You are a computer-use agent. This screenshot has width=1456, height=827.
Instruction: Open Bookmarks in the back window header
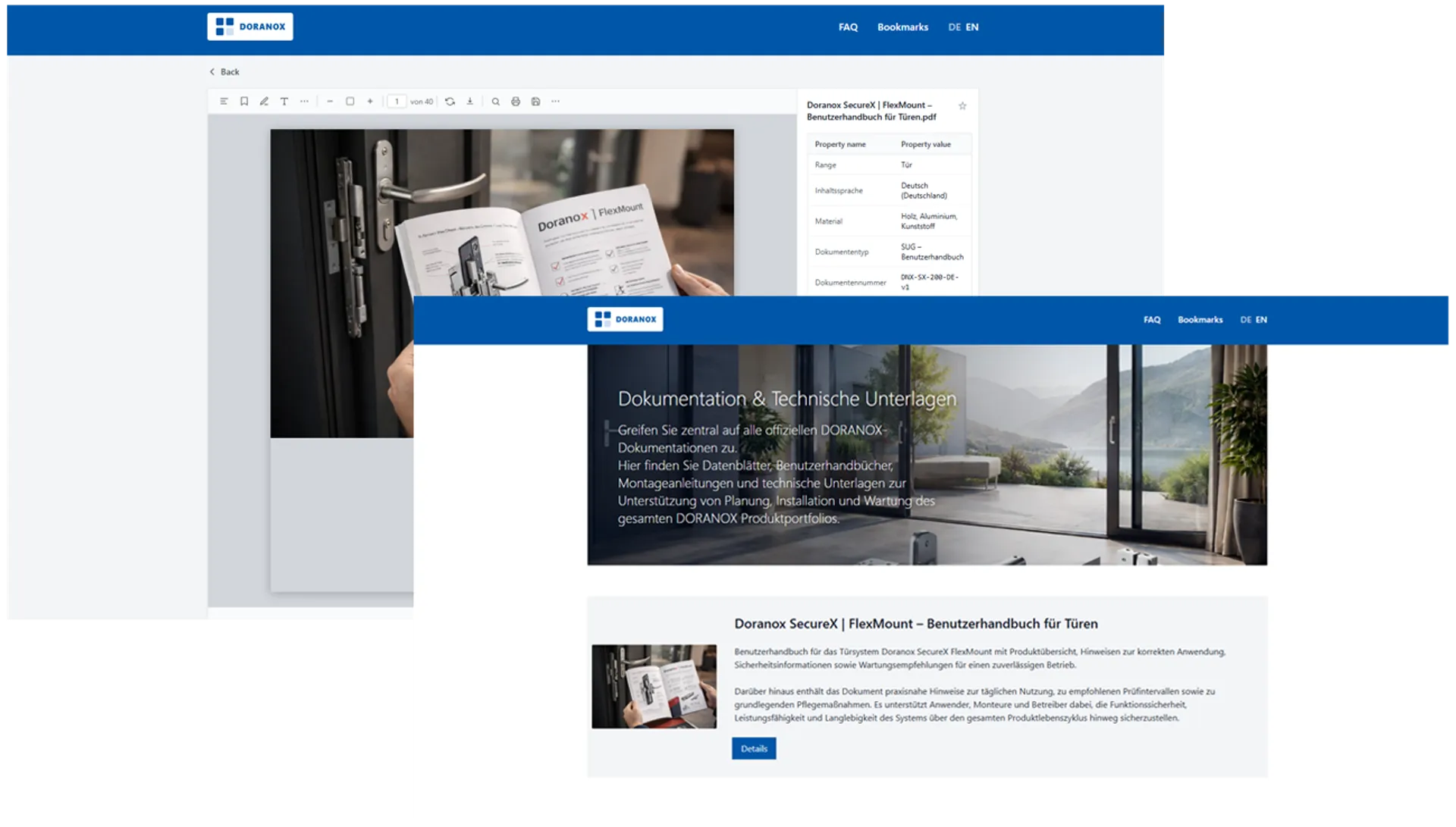[902, 27]
